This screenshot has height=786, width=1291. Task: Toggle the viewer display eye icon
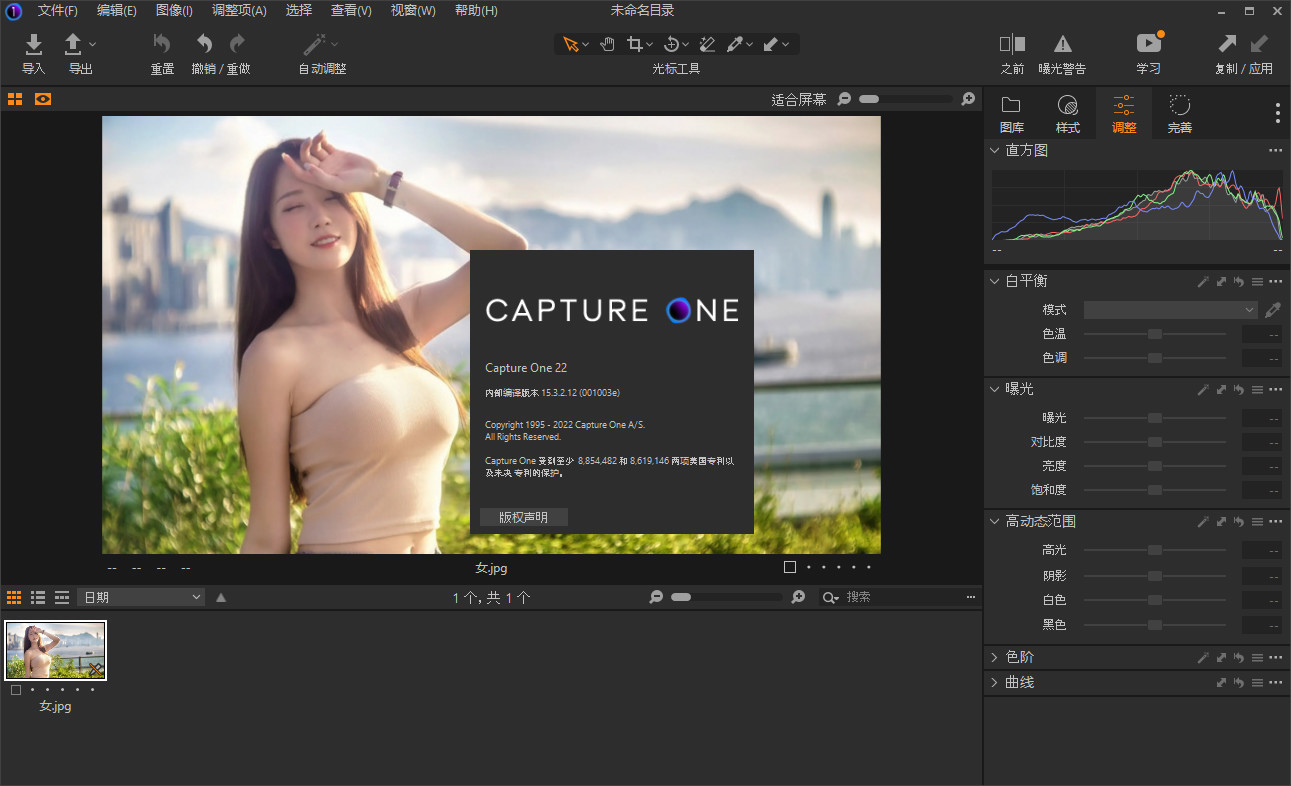click(x=43, y=99)
